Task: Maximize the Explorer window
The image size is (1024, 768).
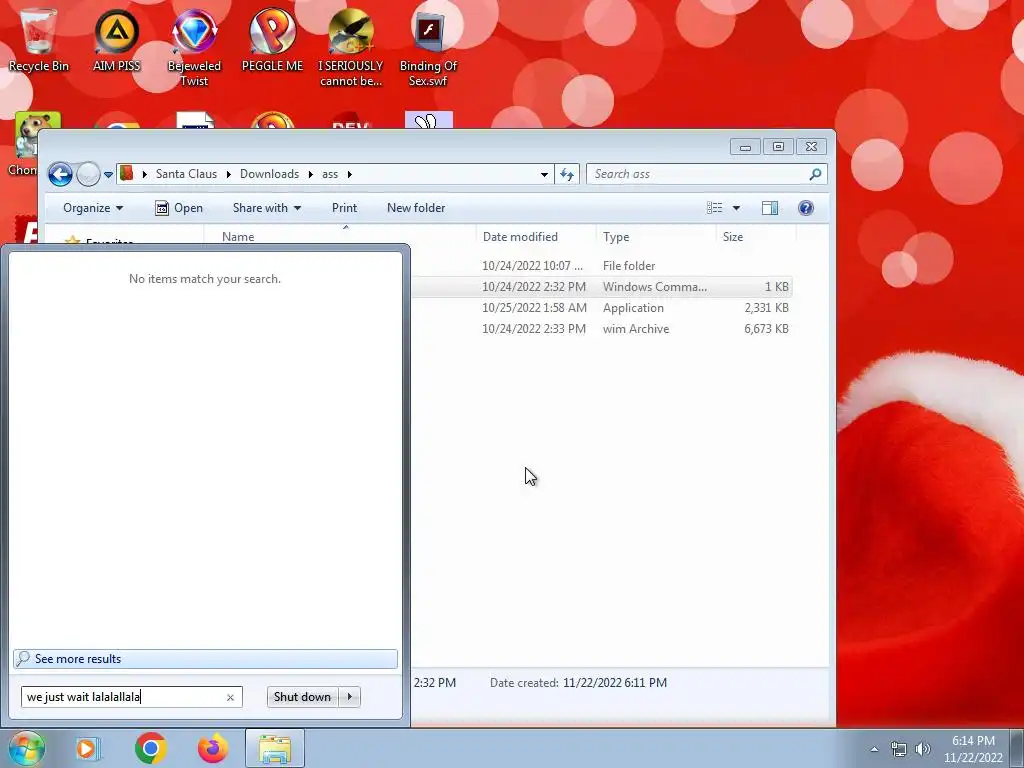Action: (778, 147)
